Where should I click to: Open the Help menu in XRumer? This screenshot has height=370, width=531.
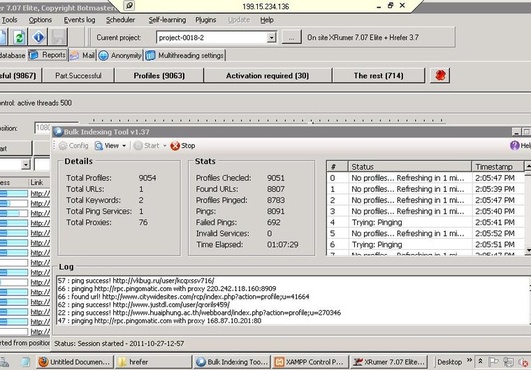267,20
